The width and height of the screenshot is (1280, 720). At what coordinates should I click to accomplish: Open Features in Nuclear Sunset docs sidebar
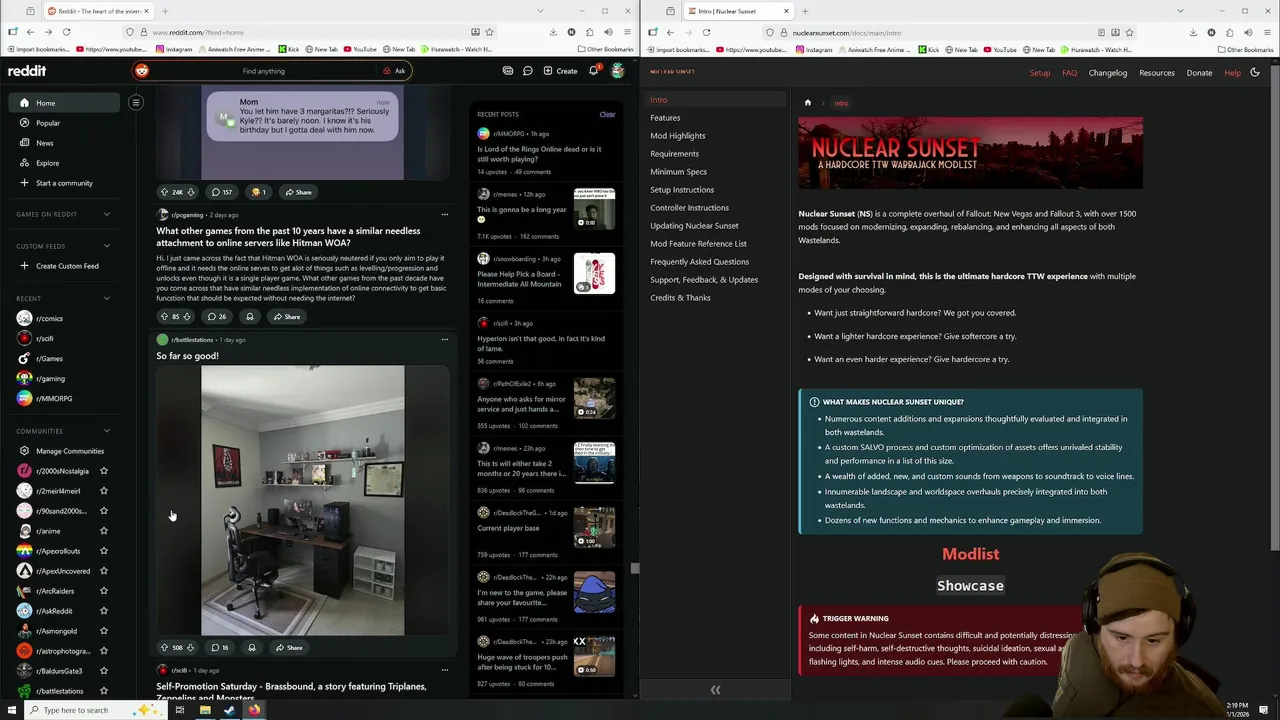pyautogui.click(x=665, y=118)
